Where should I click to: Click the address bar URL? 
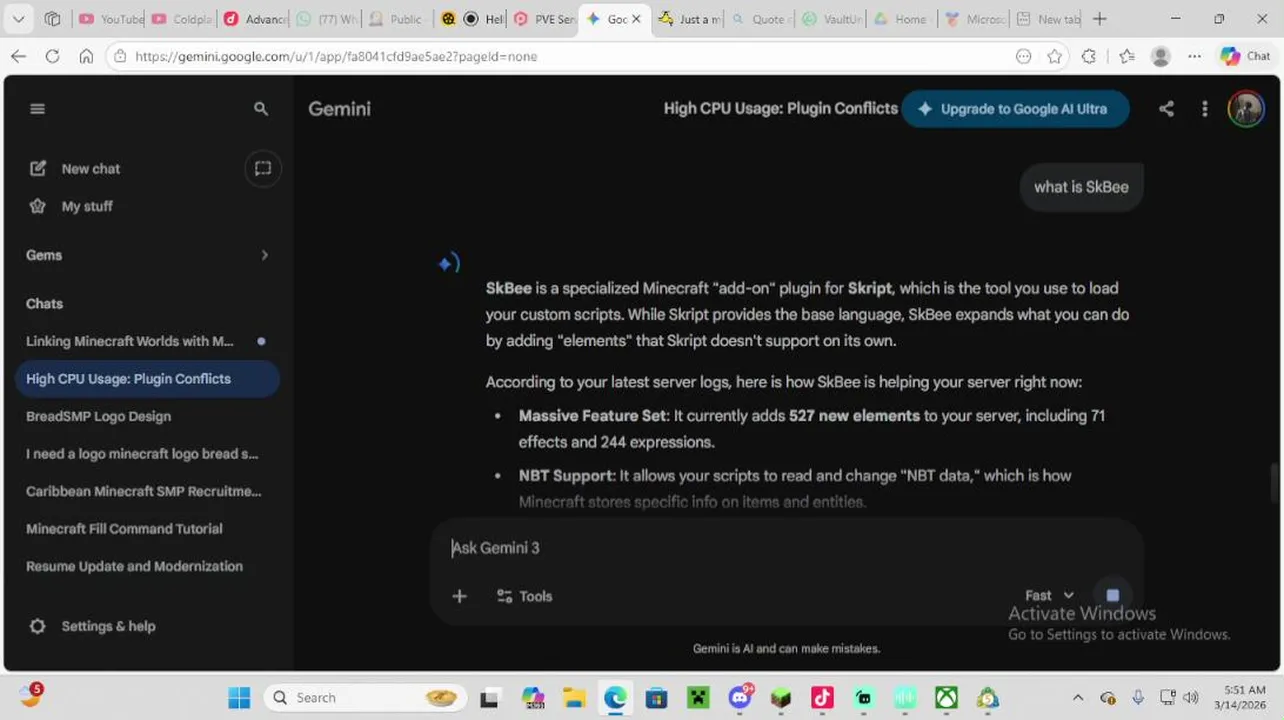(336, 56)
